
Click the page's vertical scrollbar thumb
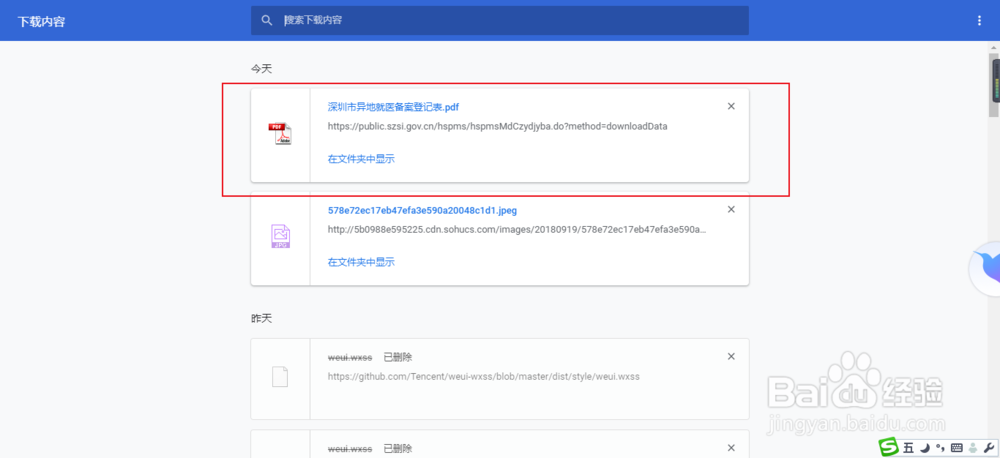[x=994, y=85]
